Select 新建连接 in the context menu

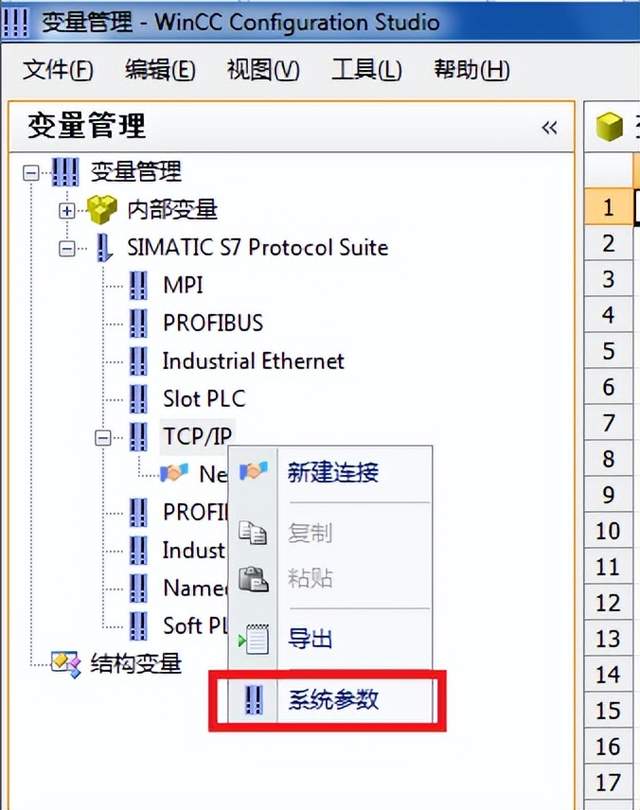click(332, 472)
